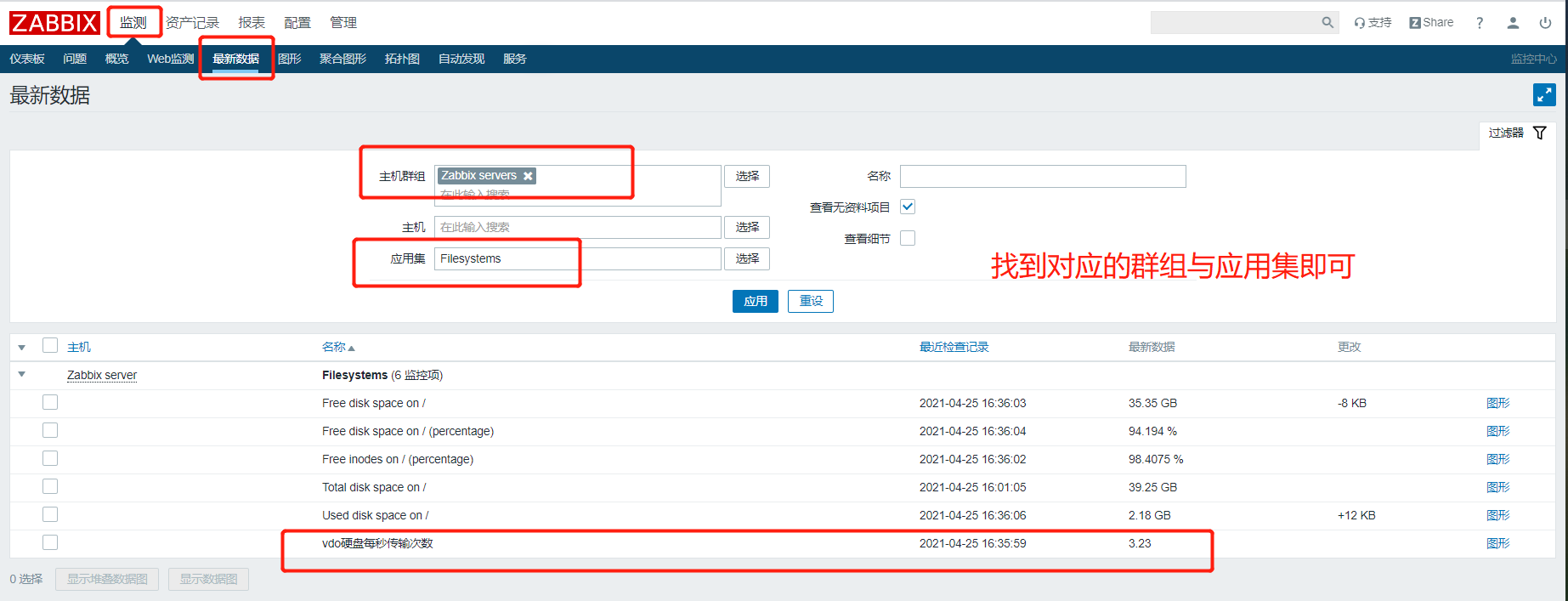
Task: Switch to the 最新数据 submenu tab
Action: click(x=236, y=59)
